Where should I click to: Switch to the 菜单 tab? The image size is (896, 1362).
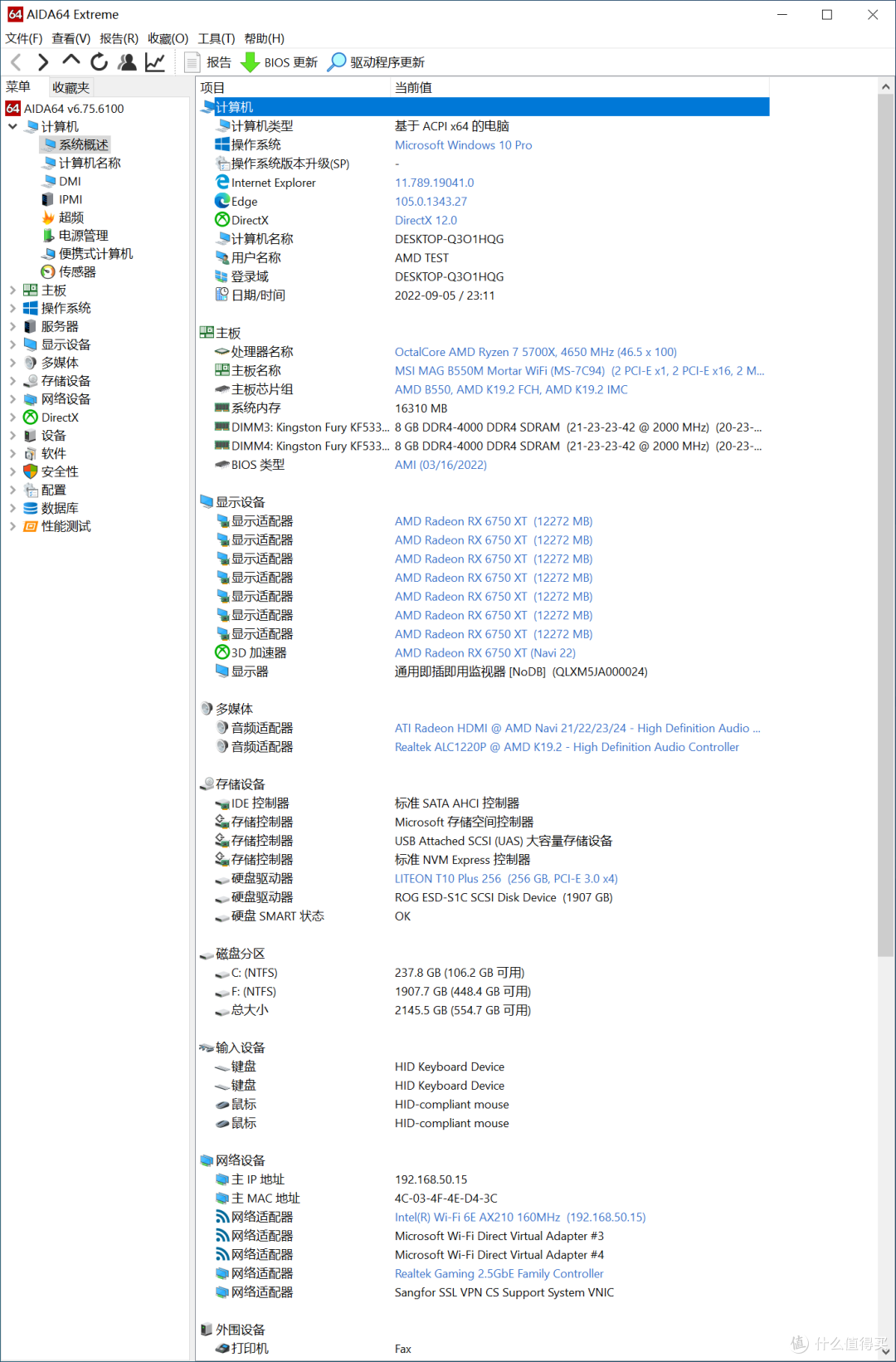point(18,87)
